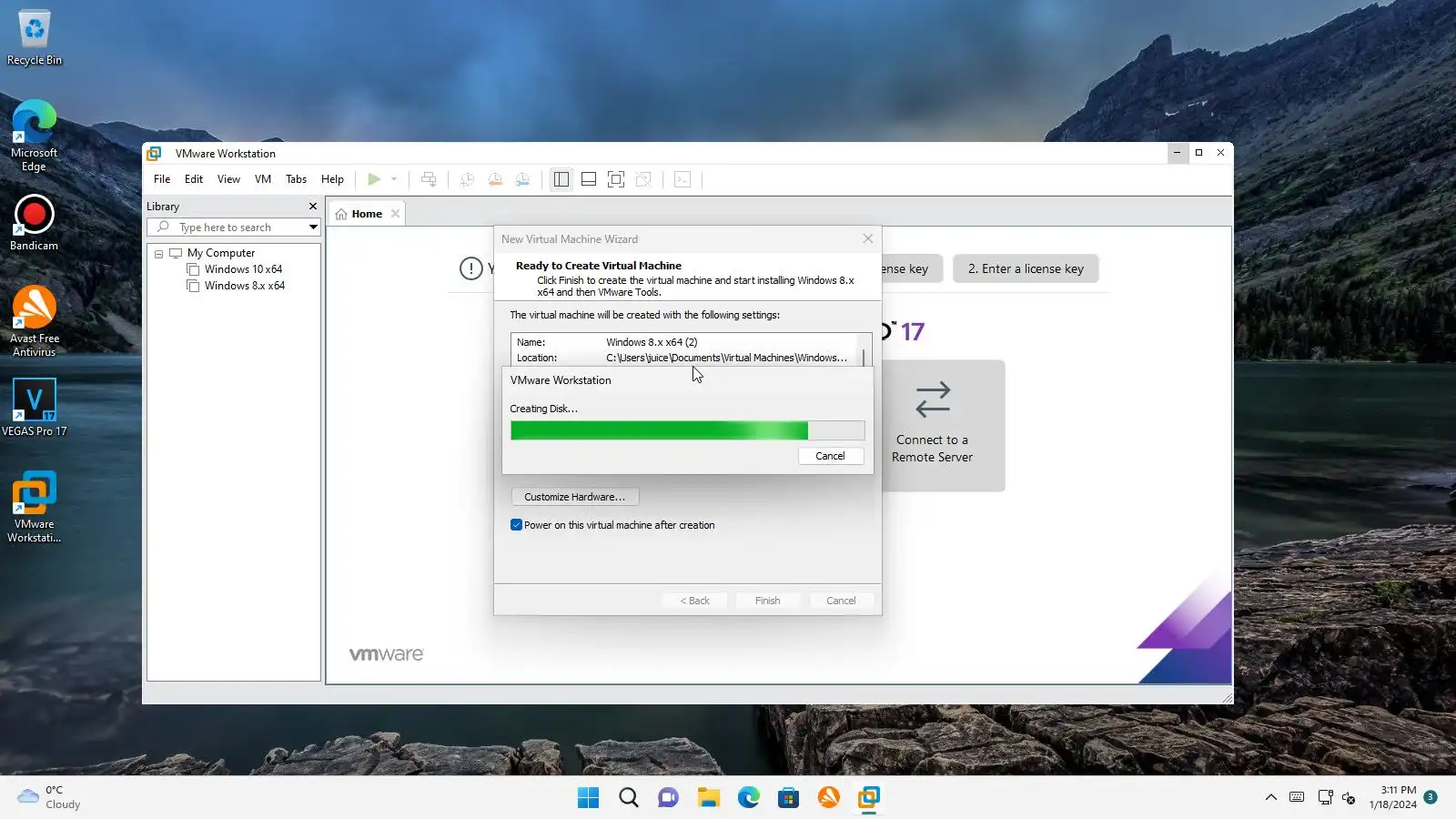Toggle the Show Library sidebar icon

click(x=561, y=179)
